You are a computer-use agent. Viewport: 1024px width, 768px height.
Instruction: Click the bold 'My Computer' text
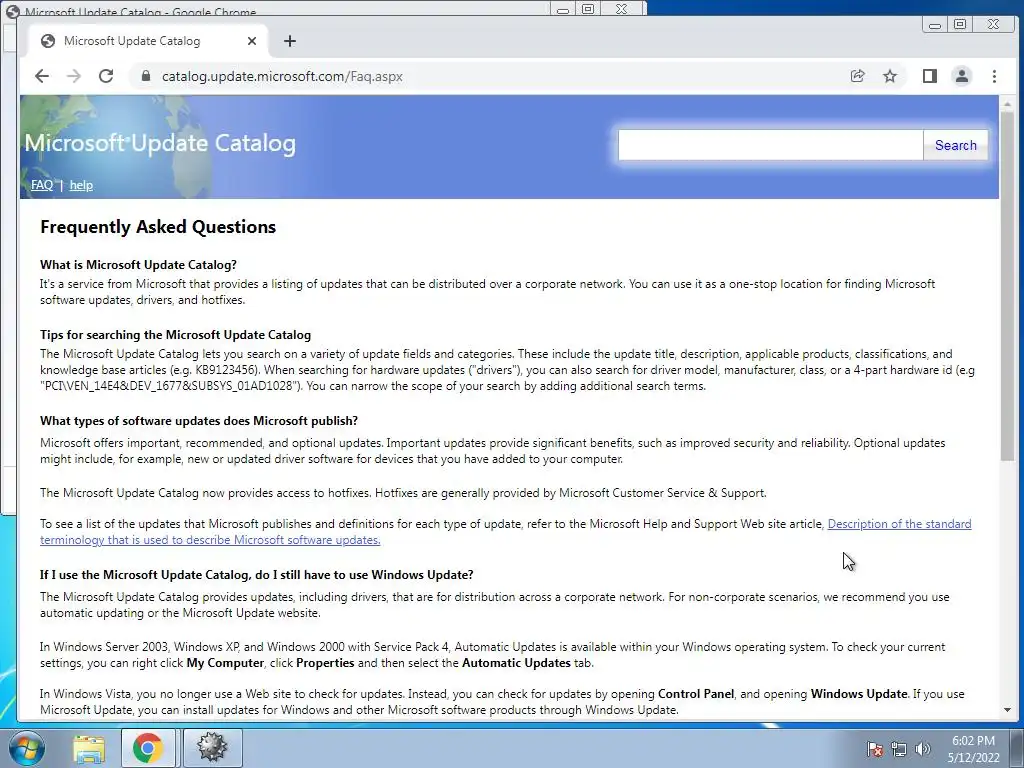pyautogui.click(x=225, y=663)
